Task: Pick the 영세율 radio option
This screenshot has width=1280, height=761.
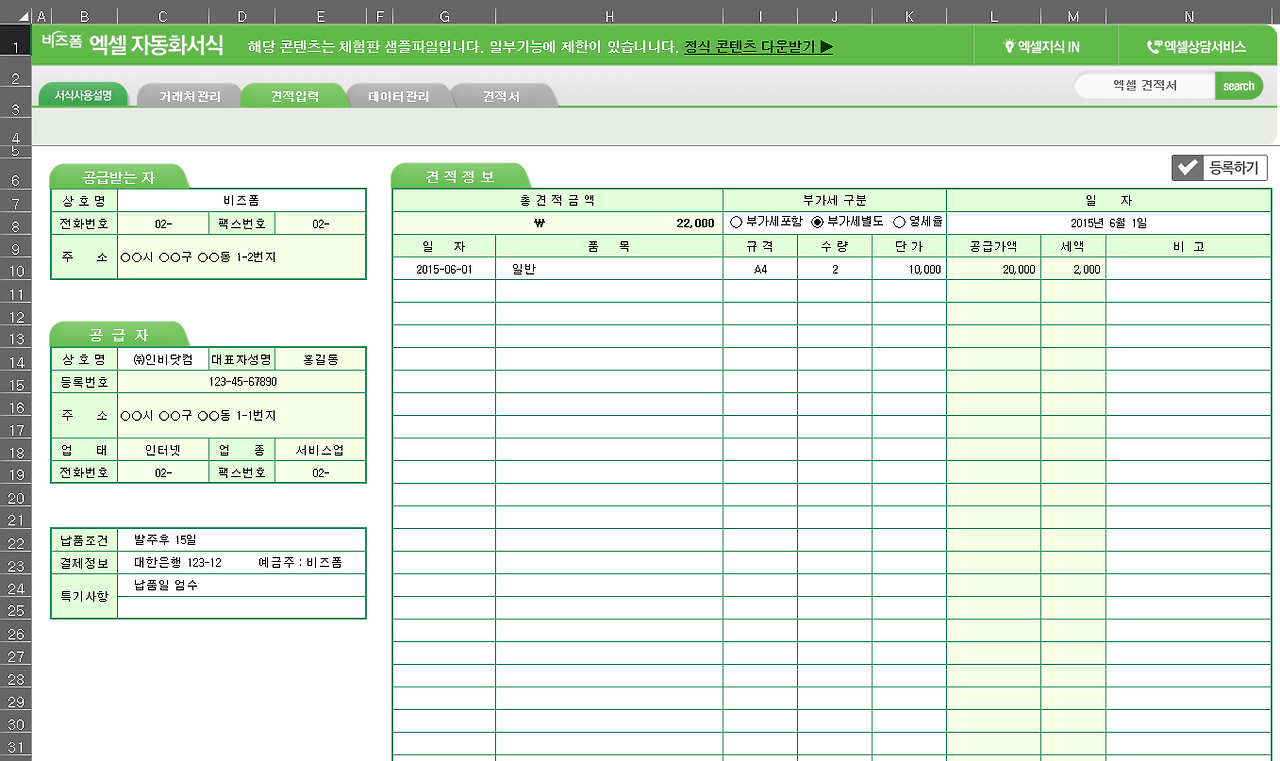Action: click(x=919, y=222)
